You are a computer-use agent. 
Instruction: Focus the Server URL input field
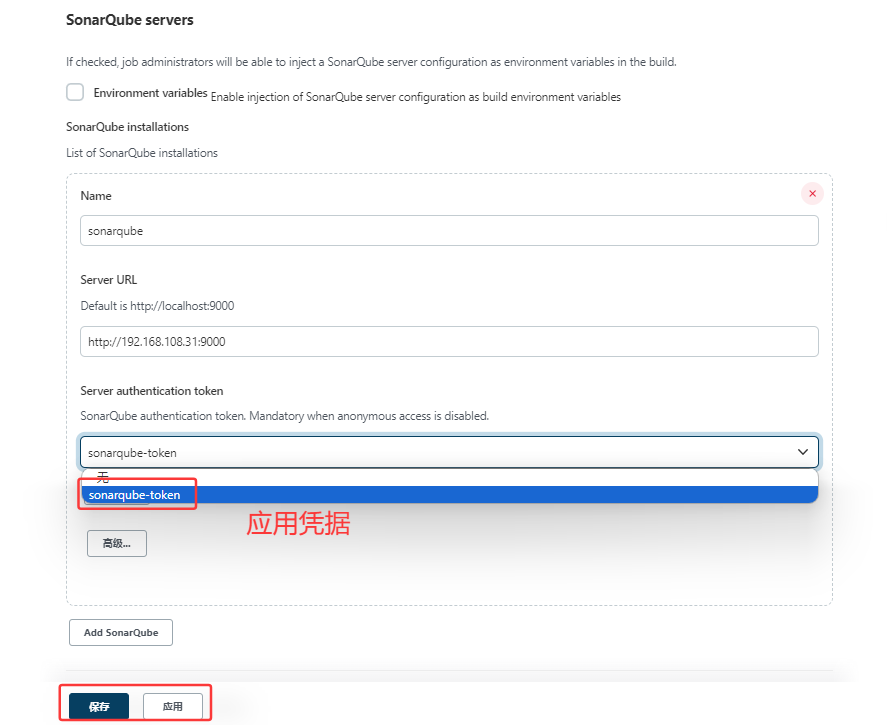click(449, 342)
